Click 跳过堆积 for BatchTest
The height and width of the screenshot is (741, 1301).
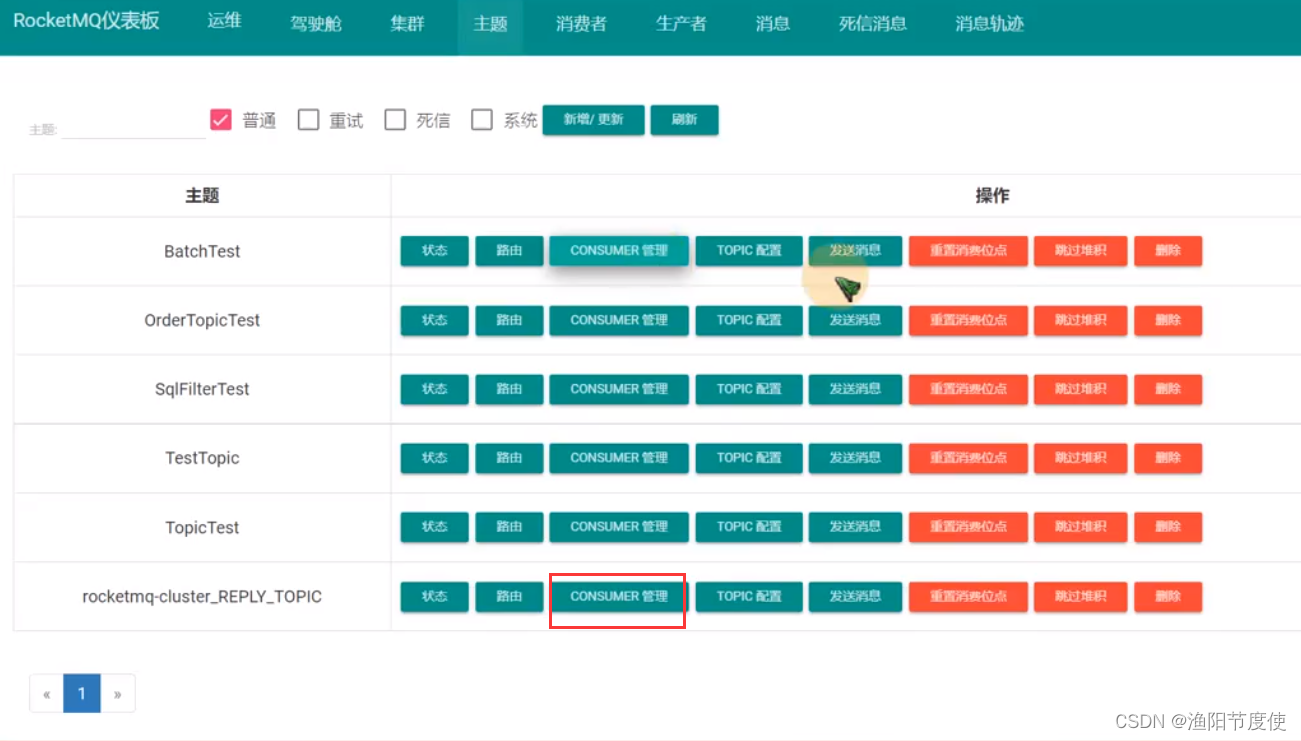1080,251
